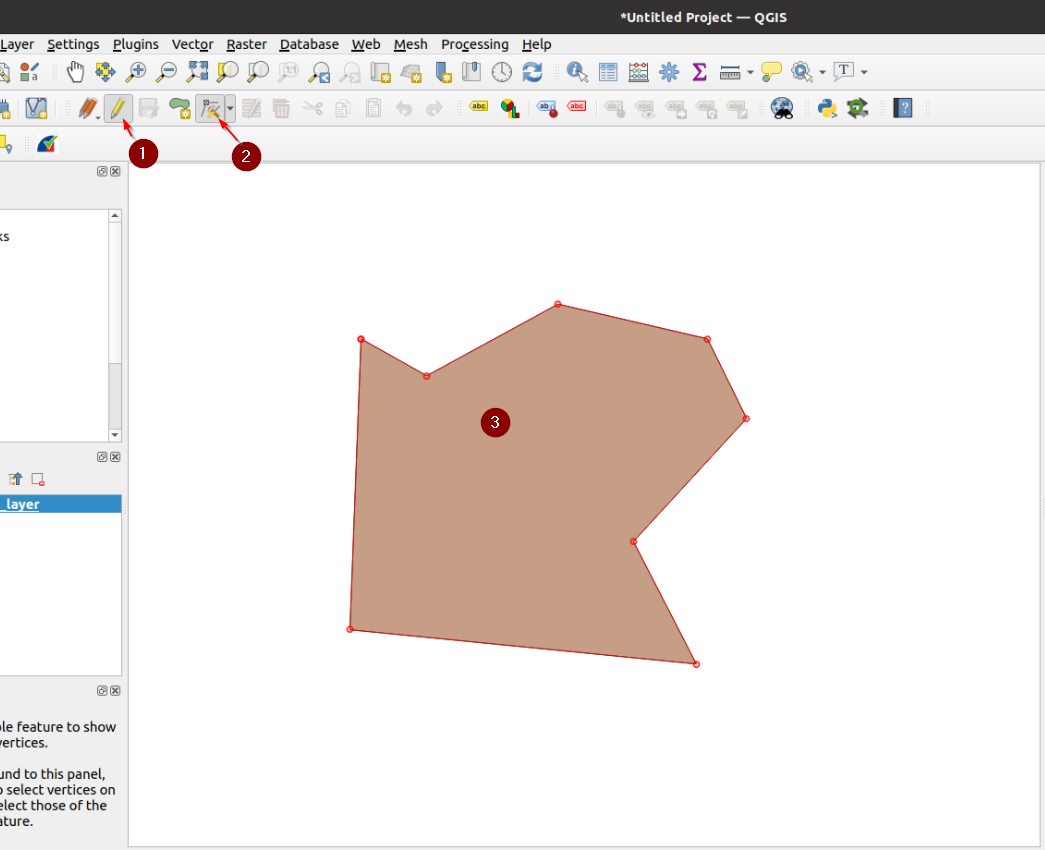Toggle Show Map Tips speech bubble
Screen dimensions: 1045x850
point(771,71)
